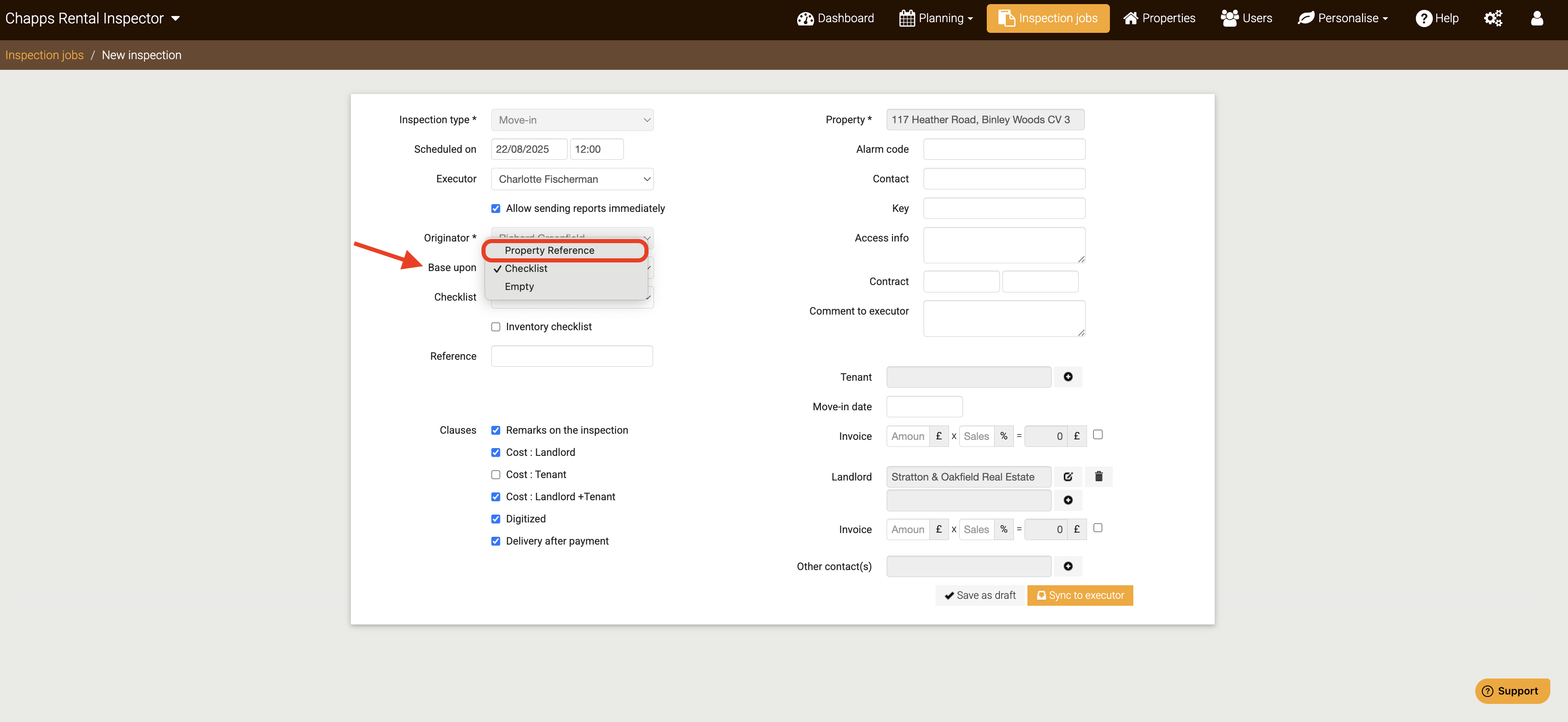1568x722 pixels.
Task: Open the user profile icon
Action: tap(1536, 18)
